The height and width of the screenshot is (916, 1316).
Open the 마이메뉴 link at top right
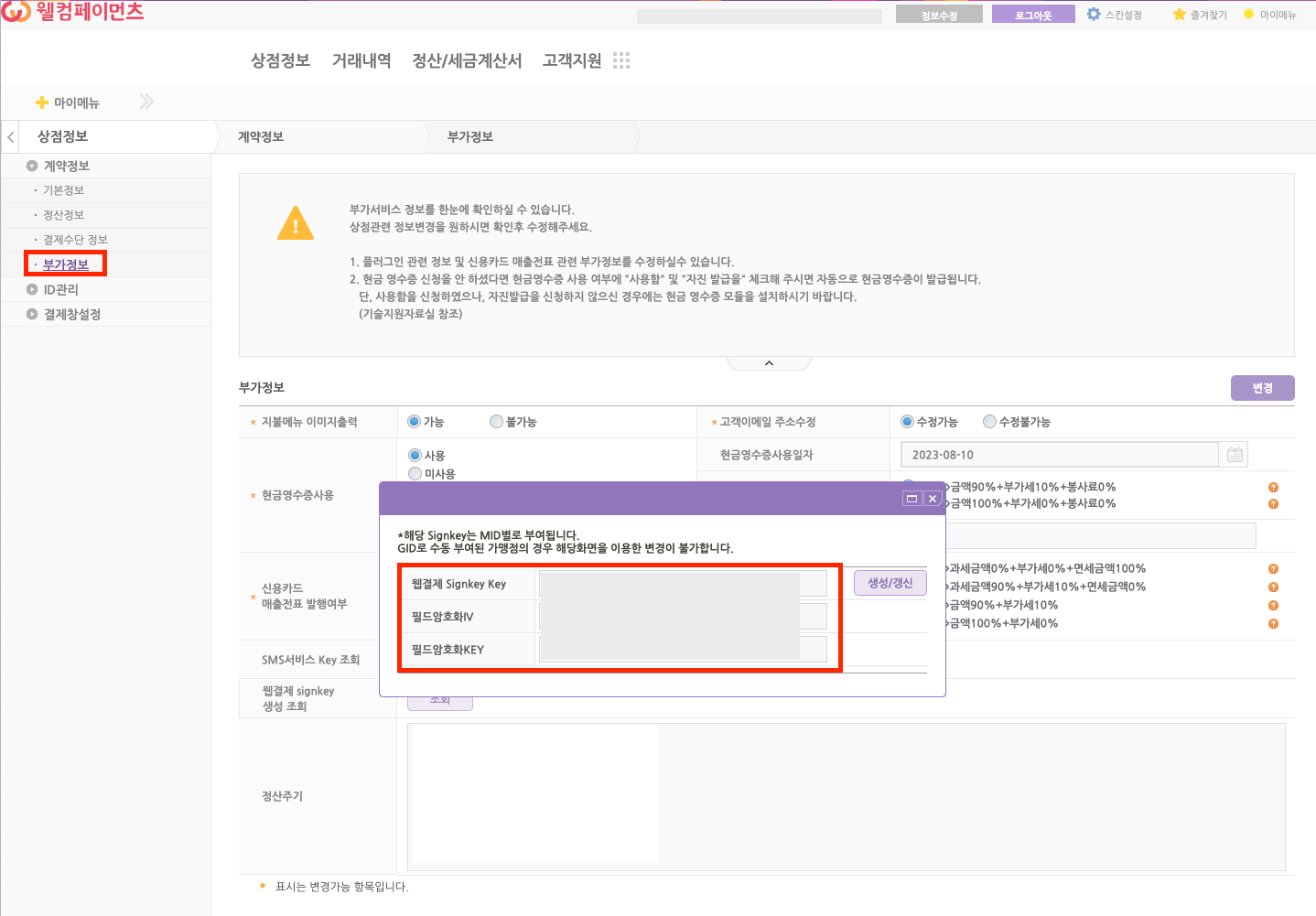tap(1278, 15)
